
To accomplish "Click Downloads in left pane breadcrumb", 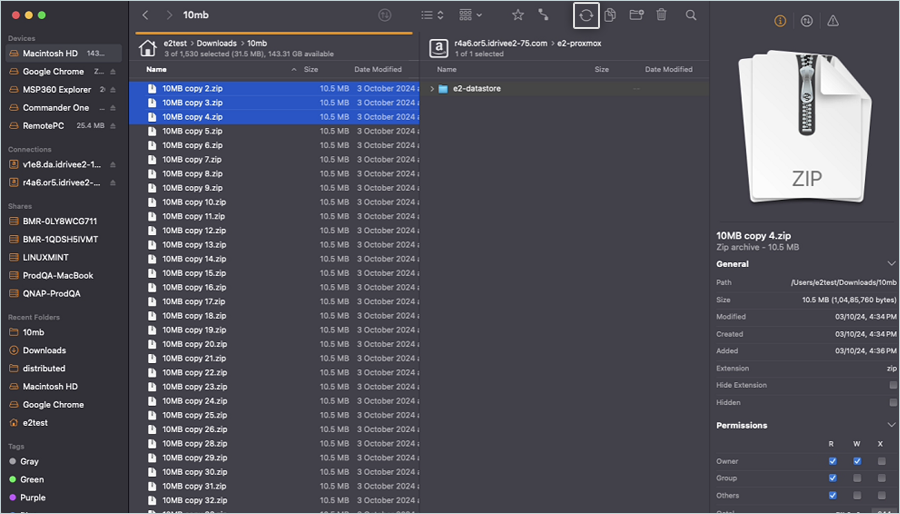I will 216,44.
